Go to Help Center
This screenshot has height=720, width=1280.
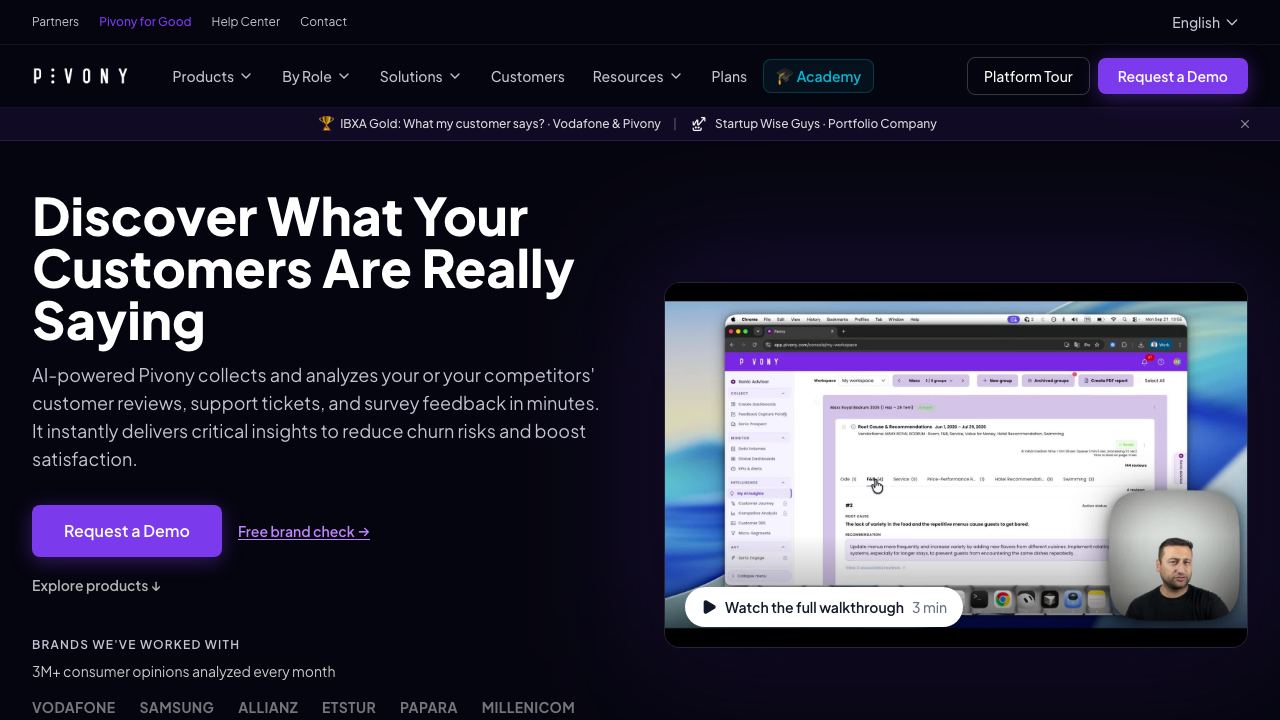pyautogui.click(x=245, y=21)
